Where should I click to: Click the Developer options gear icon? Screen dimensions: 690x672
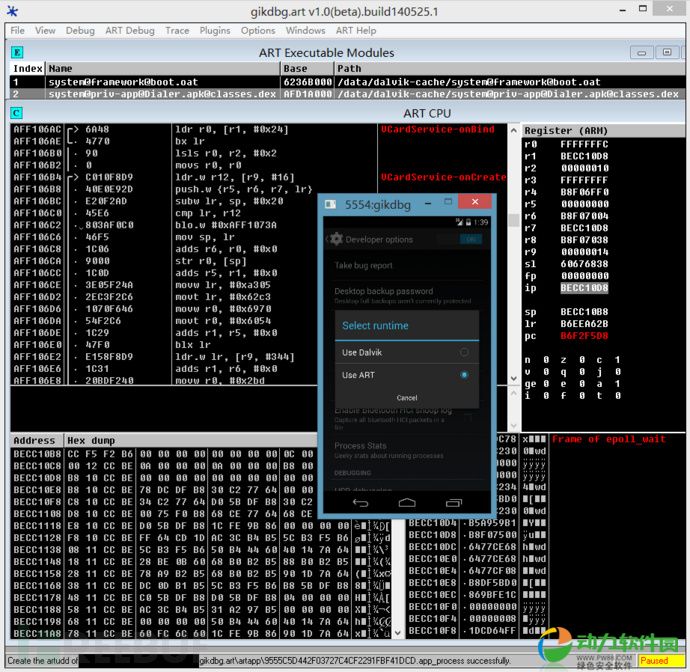pyautogui.click(x=336, y=239)
